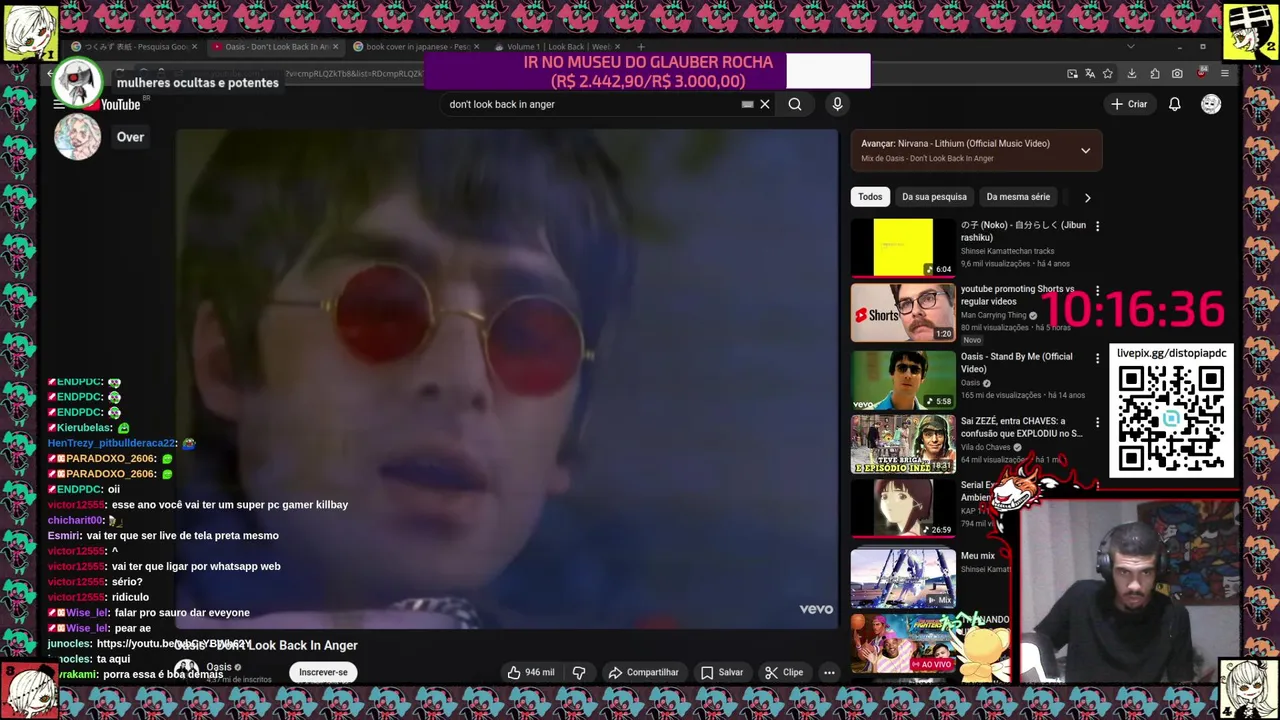Expand the Avançar Nirvana Lithium mix panel
Screen dimensions: 1280x720
[1085, 151]
